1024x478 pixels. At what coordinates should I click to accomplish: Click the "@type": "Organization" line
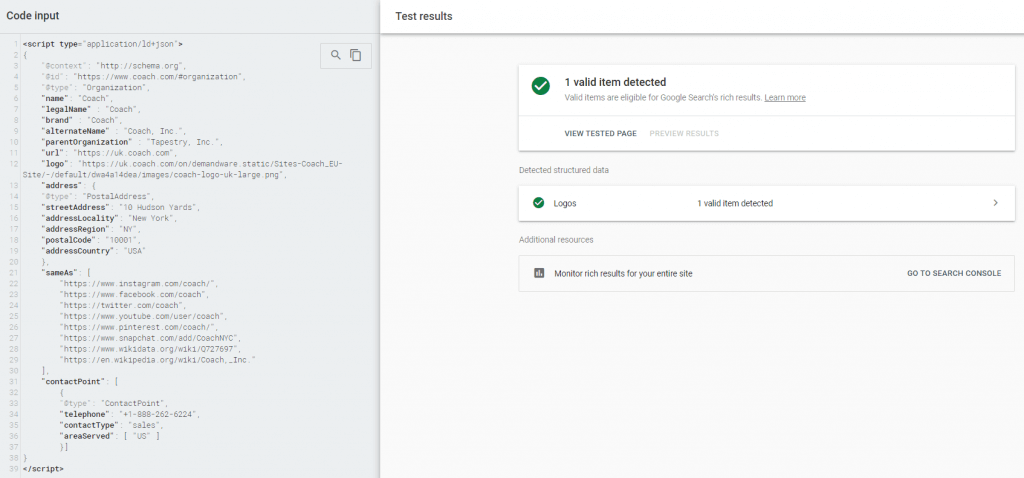coord(96,88)
